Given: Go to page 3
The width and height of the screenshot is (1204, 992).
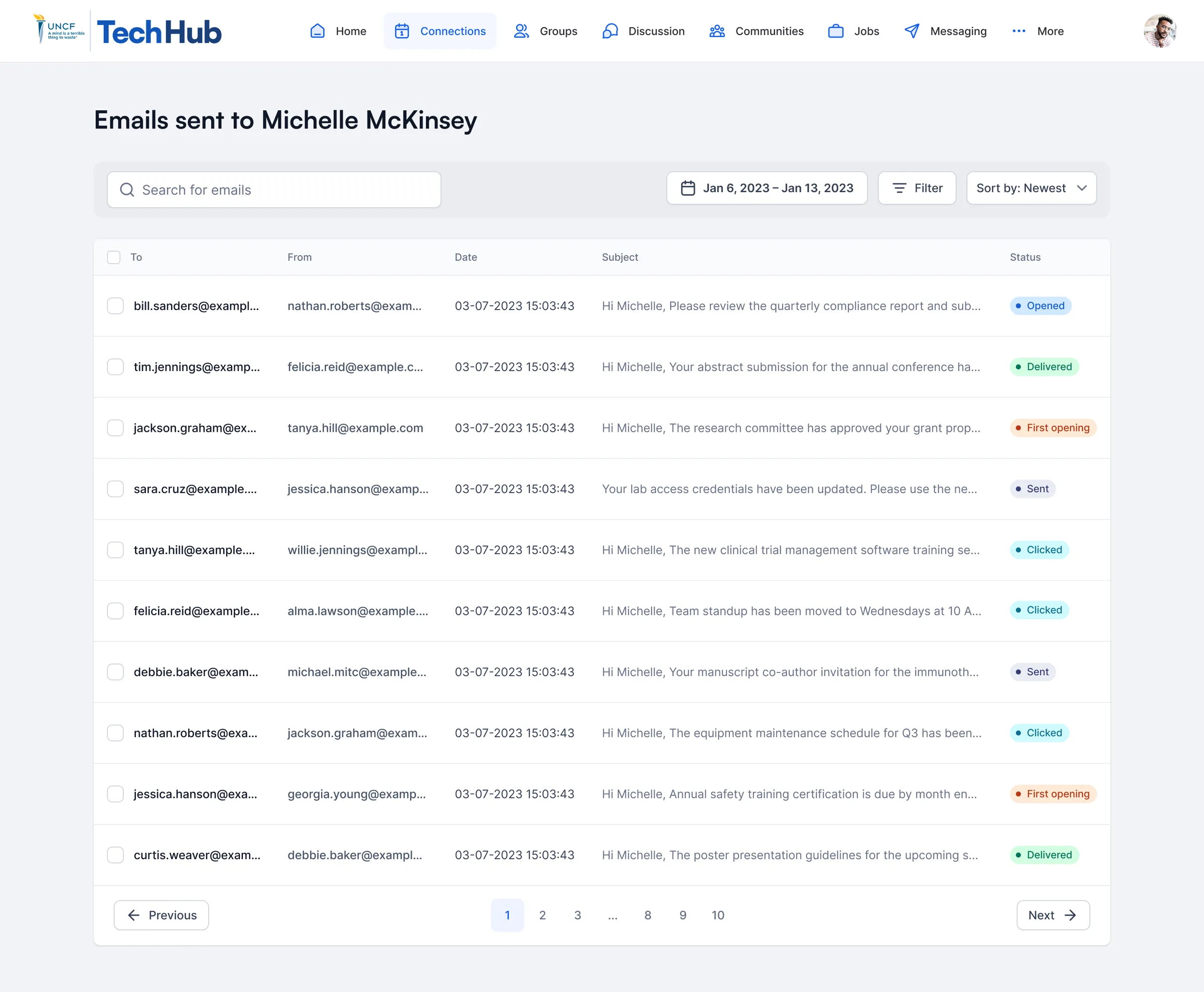Looking at the screenshot, I should (x=577, y=915).
